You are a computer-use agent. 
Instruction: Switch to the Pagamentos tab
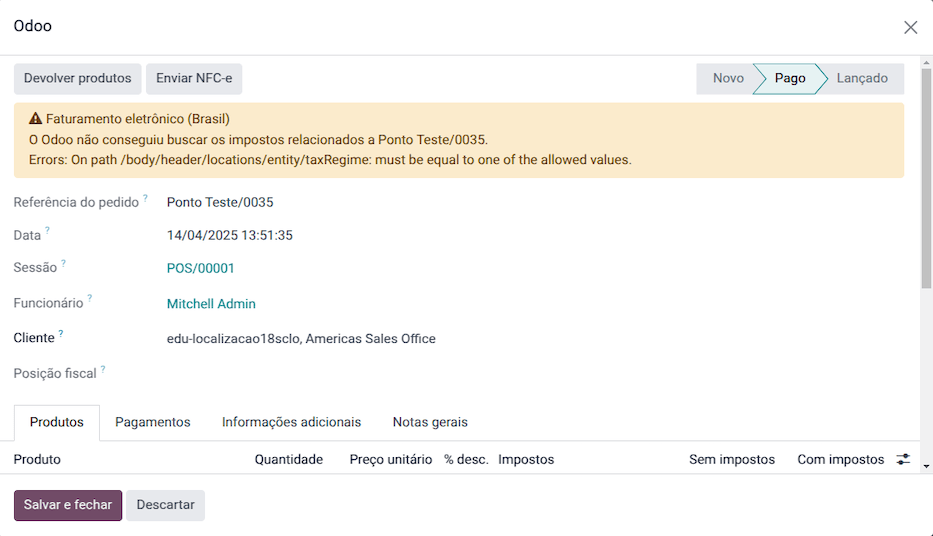[x=152, y=422]
